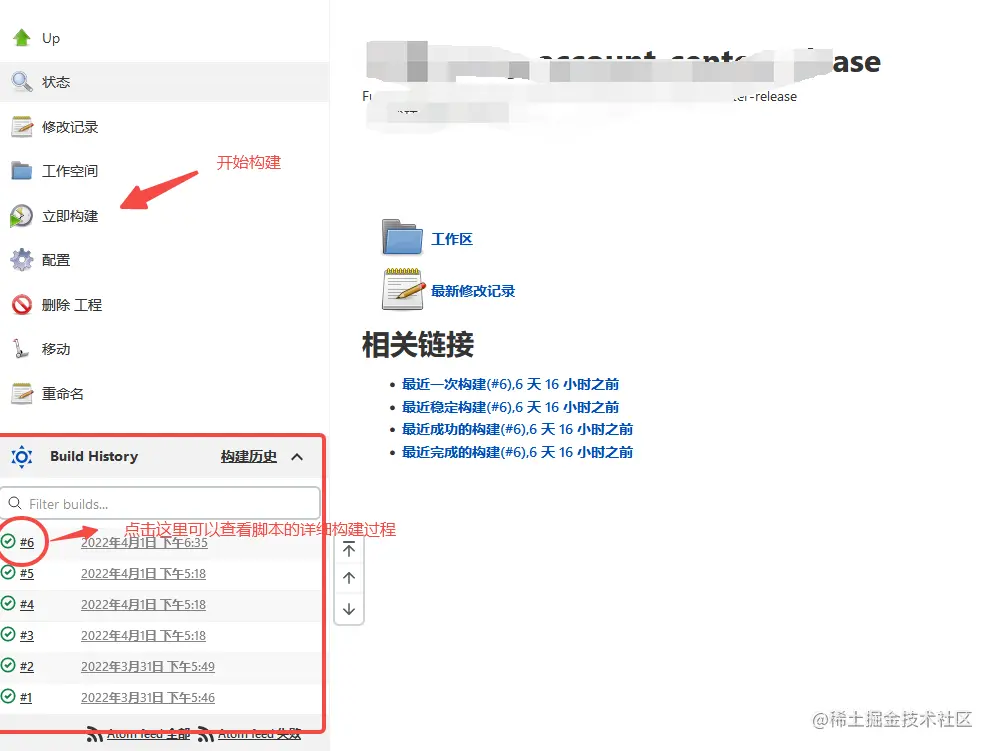Viewport: 994px width, 751px height.
Task: Start a build with the 立即构建 icon
Action: point(22,215)
